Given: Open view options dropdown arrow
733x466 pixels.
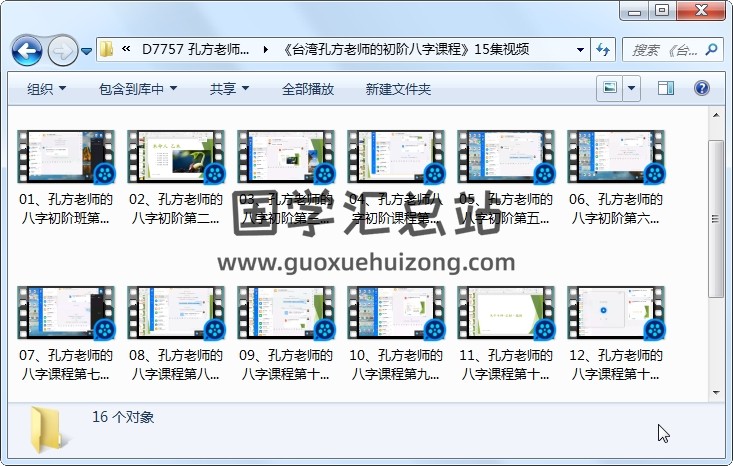Looking at the screenshot, I should click(631, 88).
